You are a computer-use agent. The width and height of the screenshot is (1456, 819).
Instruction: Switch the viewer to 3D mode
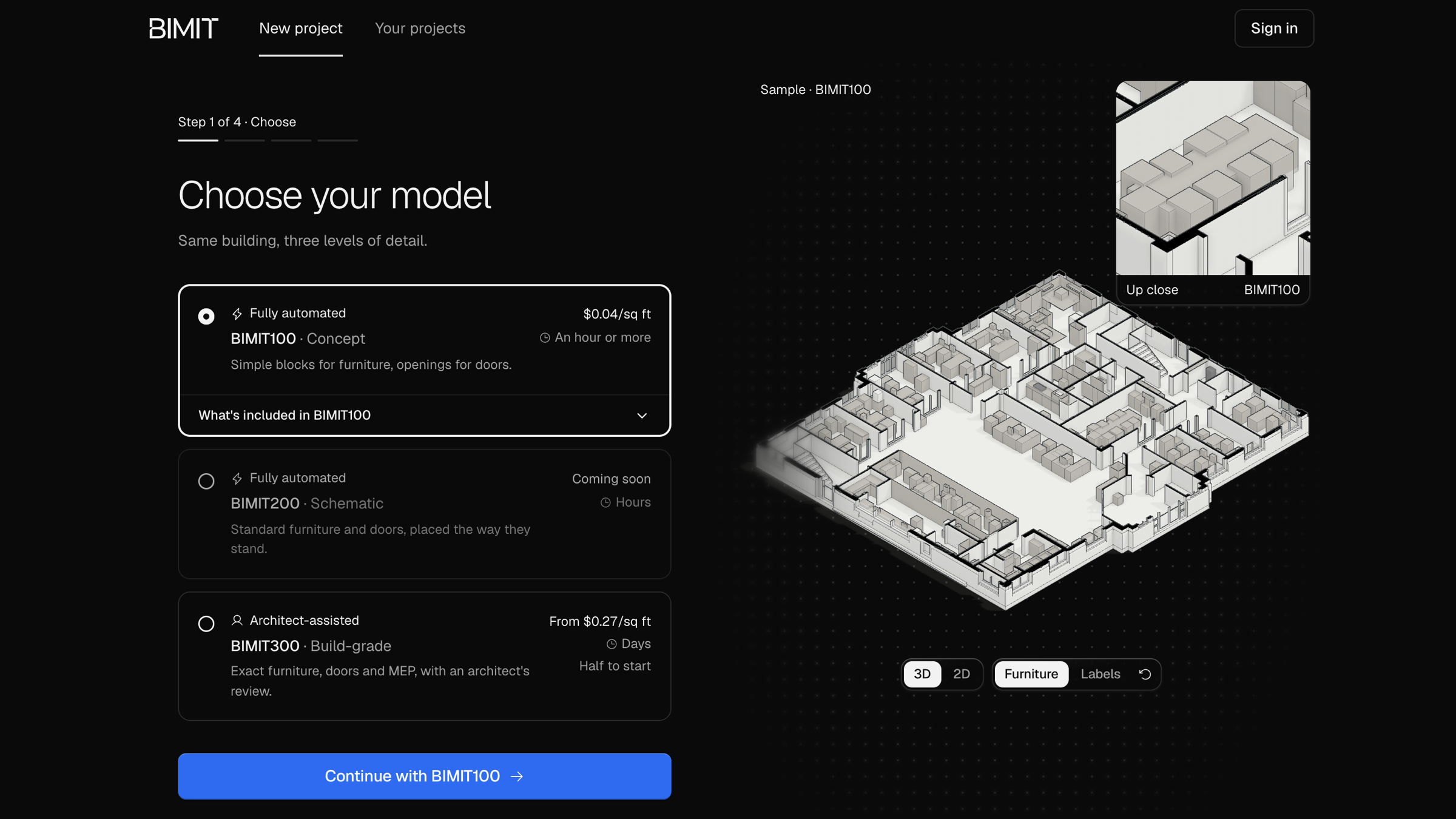point(922,674)
